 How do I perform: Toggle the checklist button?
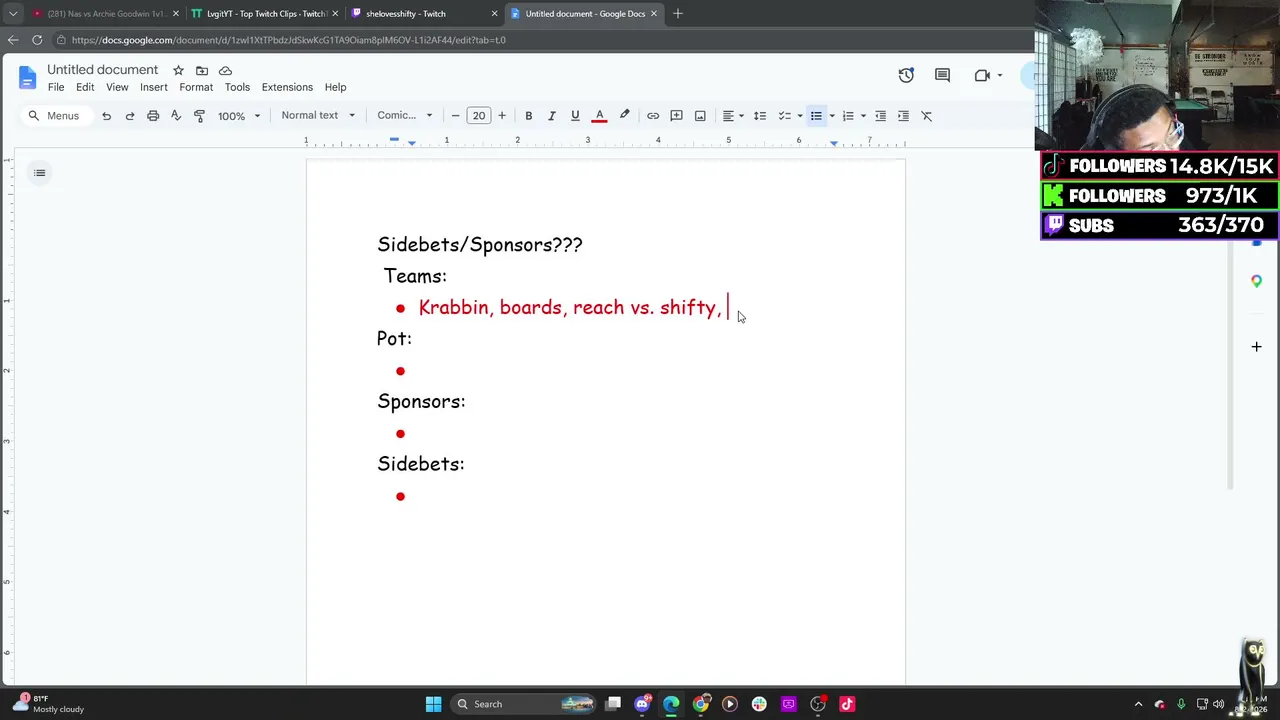(x=785, y=116)
